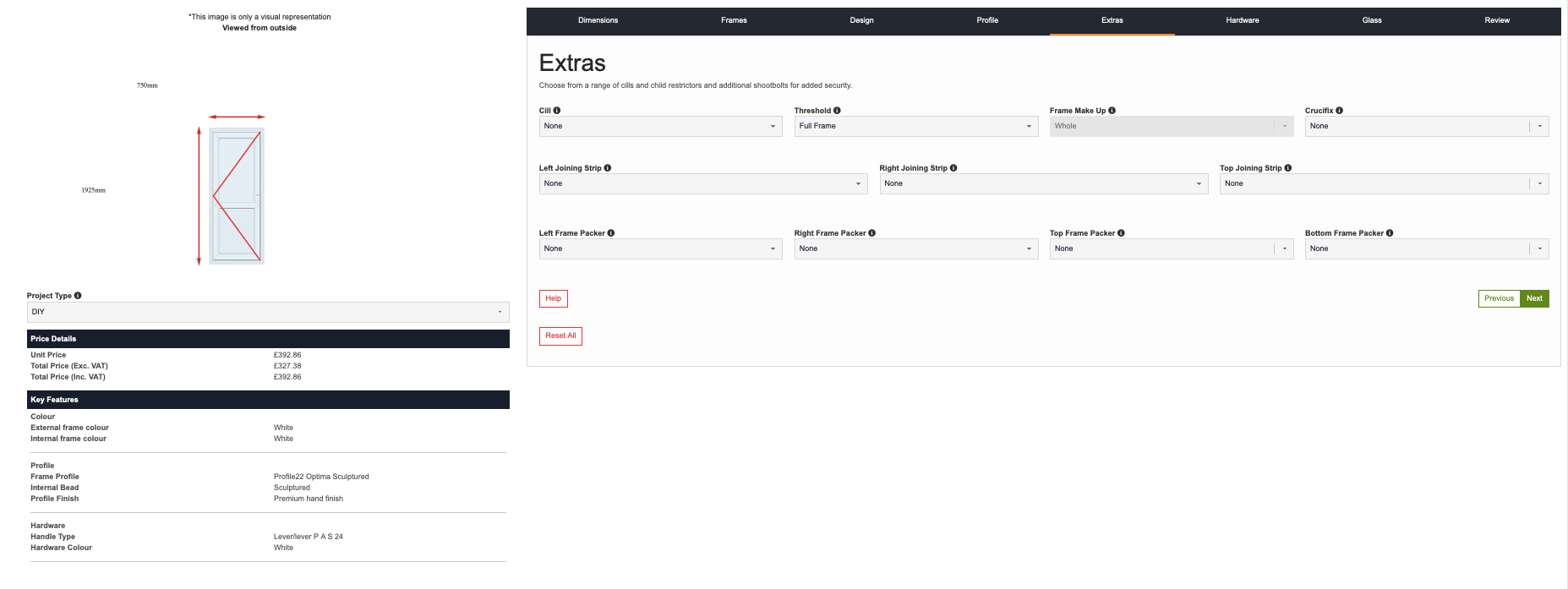The height and width of the screenshot is (589, 1568).
Task: Expand the Top Frame Packer dropdown
Action: (1171, 248)
